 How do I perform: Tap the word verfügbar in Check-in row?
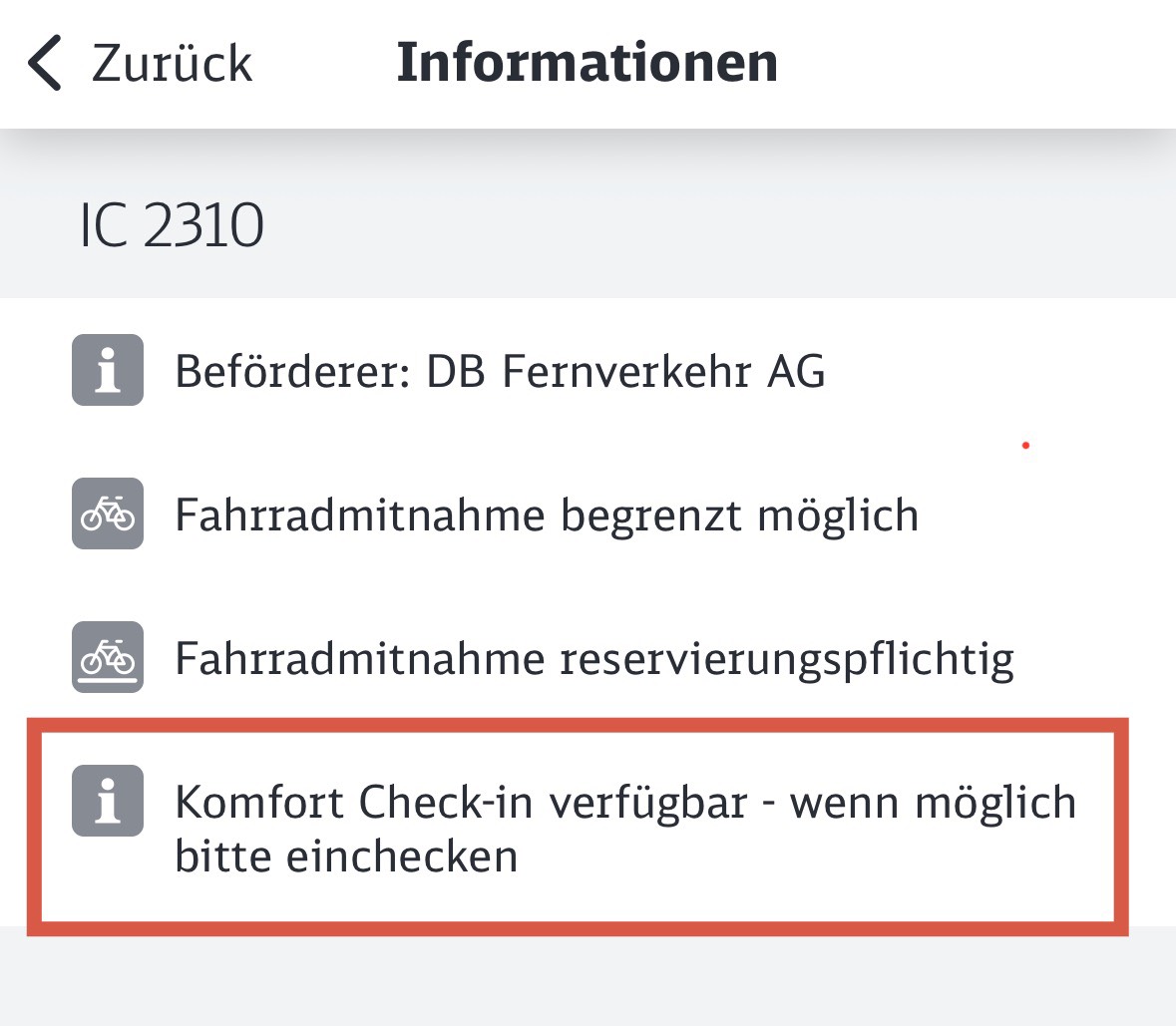[x=648, y=802]
